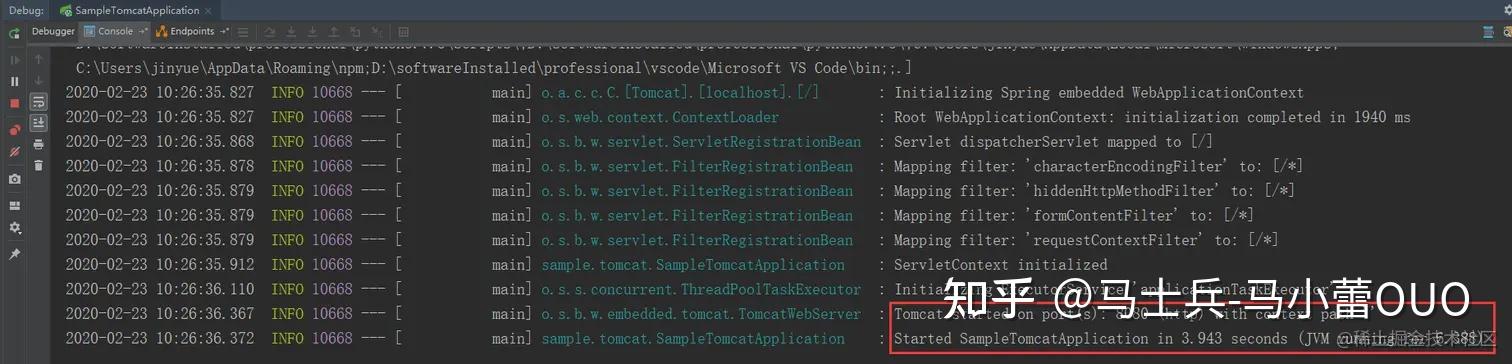Click the camera thread dump icon

pyautogui.click(x=14, y=179)
